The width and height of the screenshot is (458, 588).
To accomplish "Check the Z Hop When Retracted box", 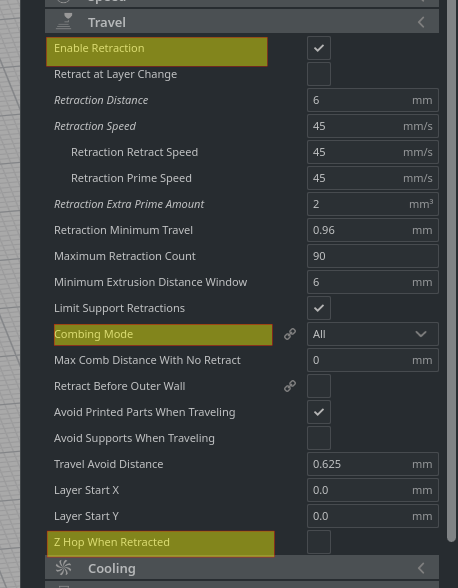I will click(319, 542).
